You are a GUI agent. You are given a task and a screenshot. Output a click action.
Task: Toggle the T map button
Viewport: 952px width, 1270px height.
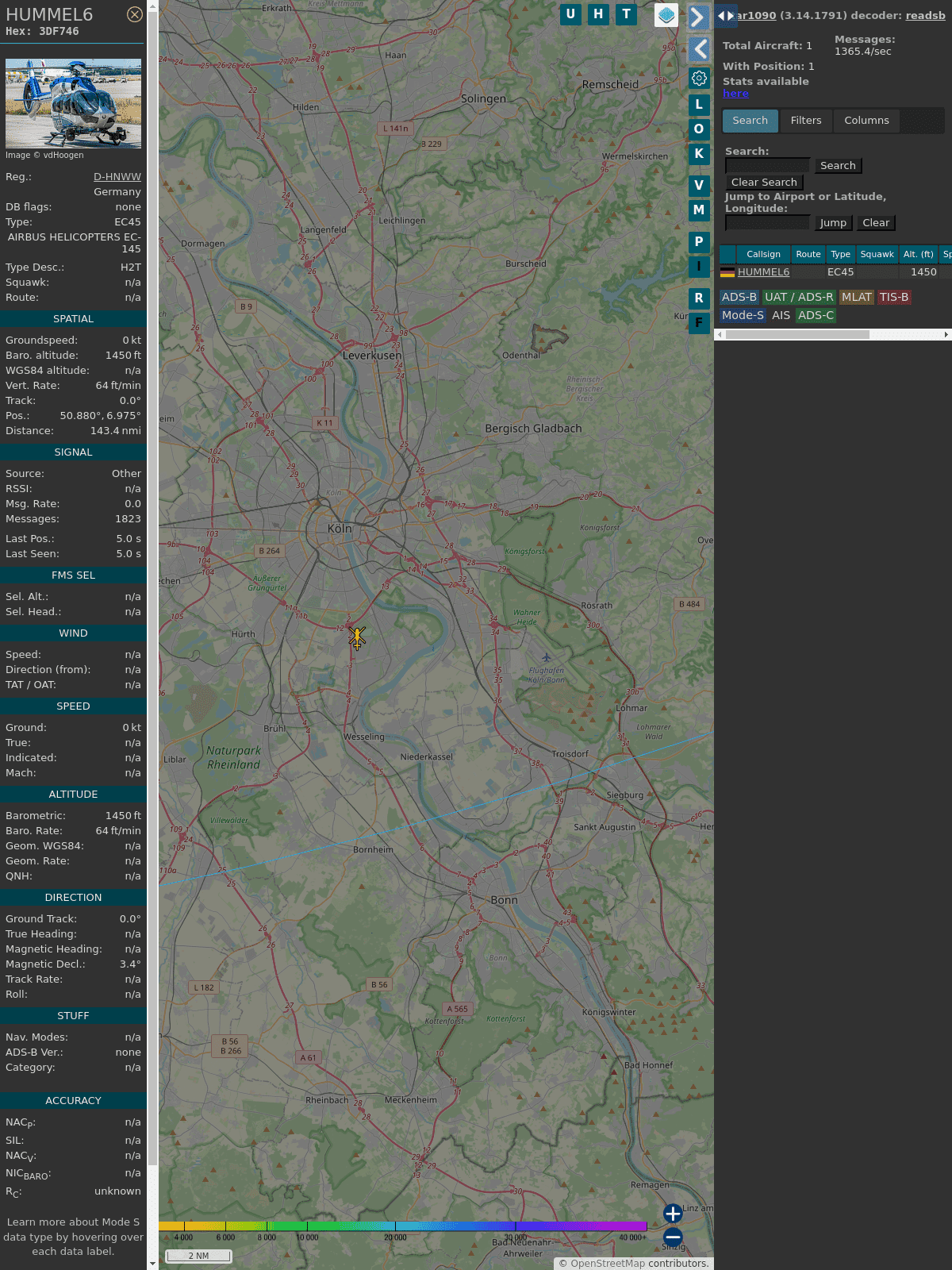pos(627,14)
